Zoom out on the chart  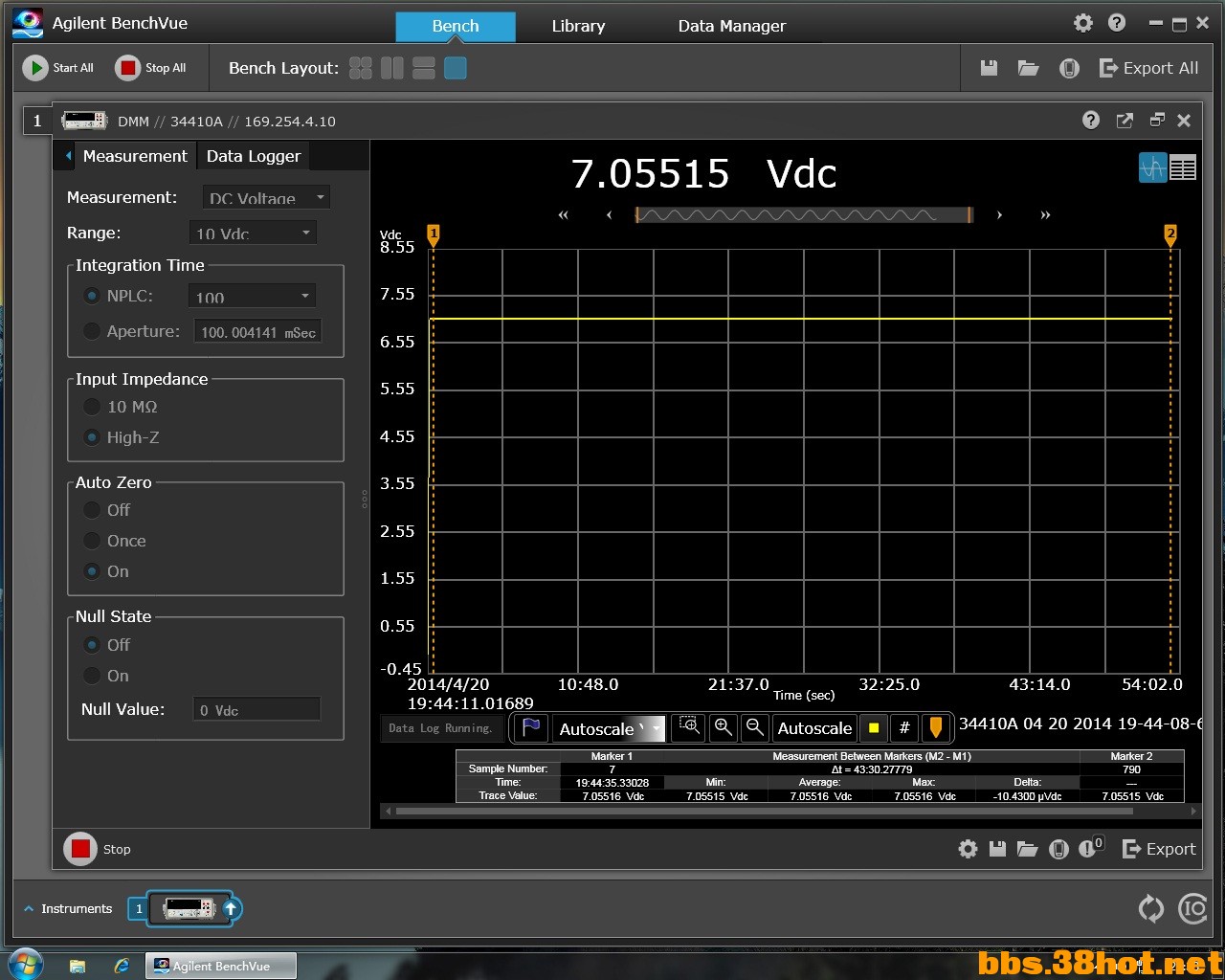pos(754,727)
